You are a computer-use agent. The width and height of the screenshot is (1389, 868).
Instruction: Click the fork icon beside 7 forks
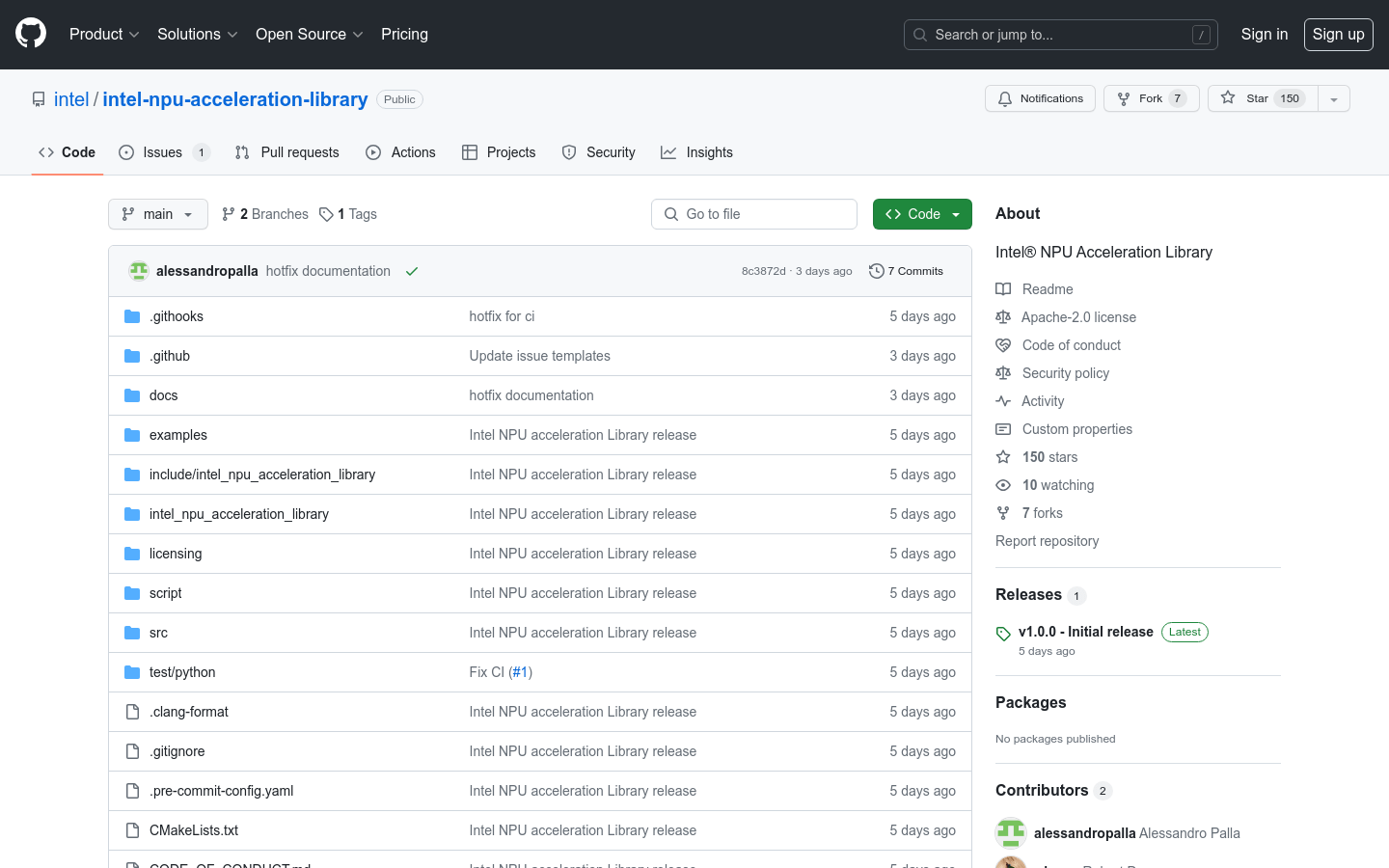1003,513
